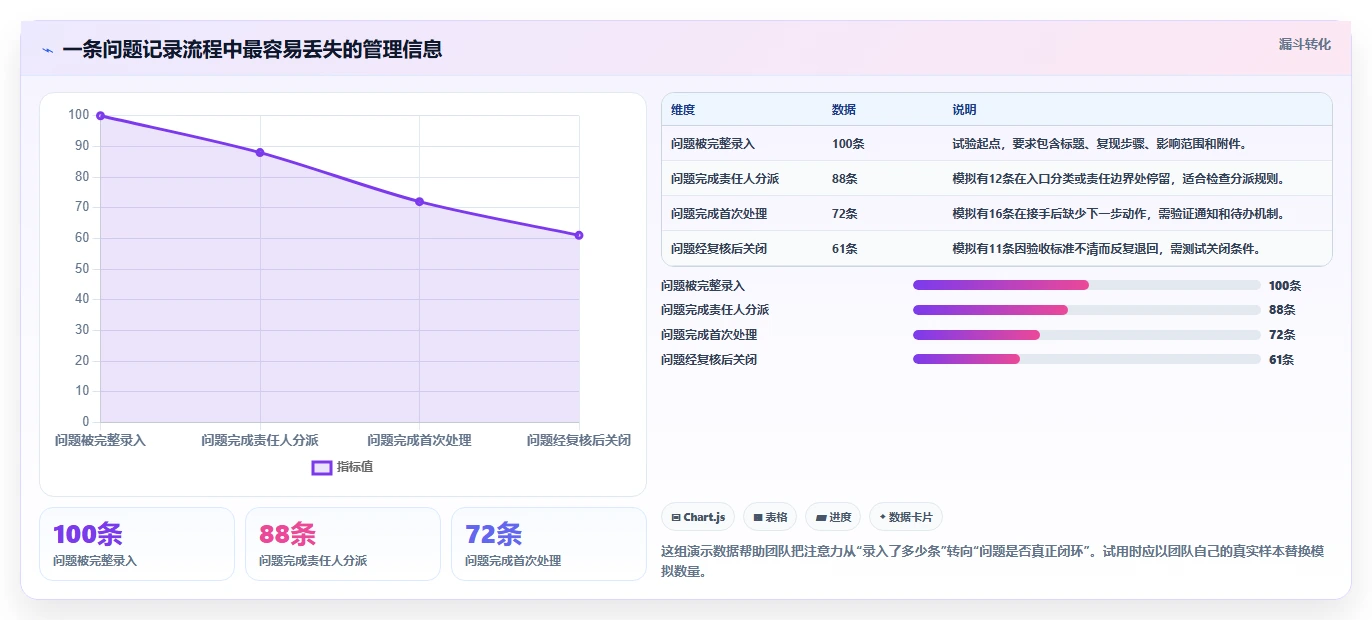Click the 问题完成责任人分派 progress bar
Viewport: 1372px width, 620px height.
1087,310
